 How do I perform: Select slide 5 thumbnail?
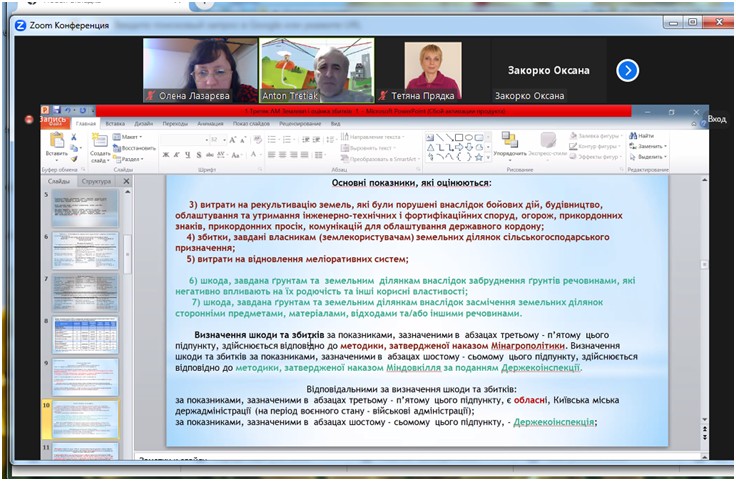85,207
